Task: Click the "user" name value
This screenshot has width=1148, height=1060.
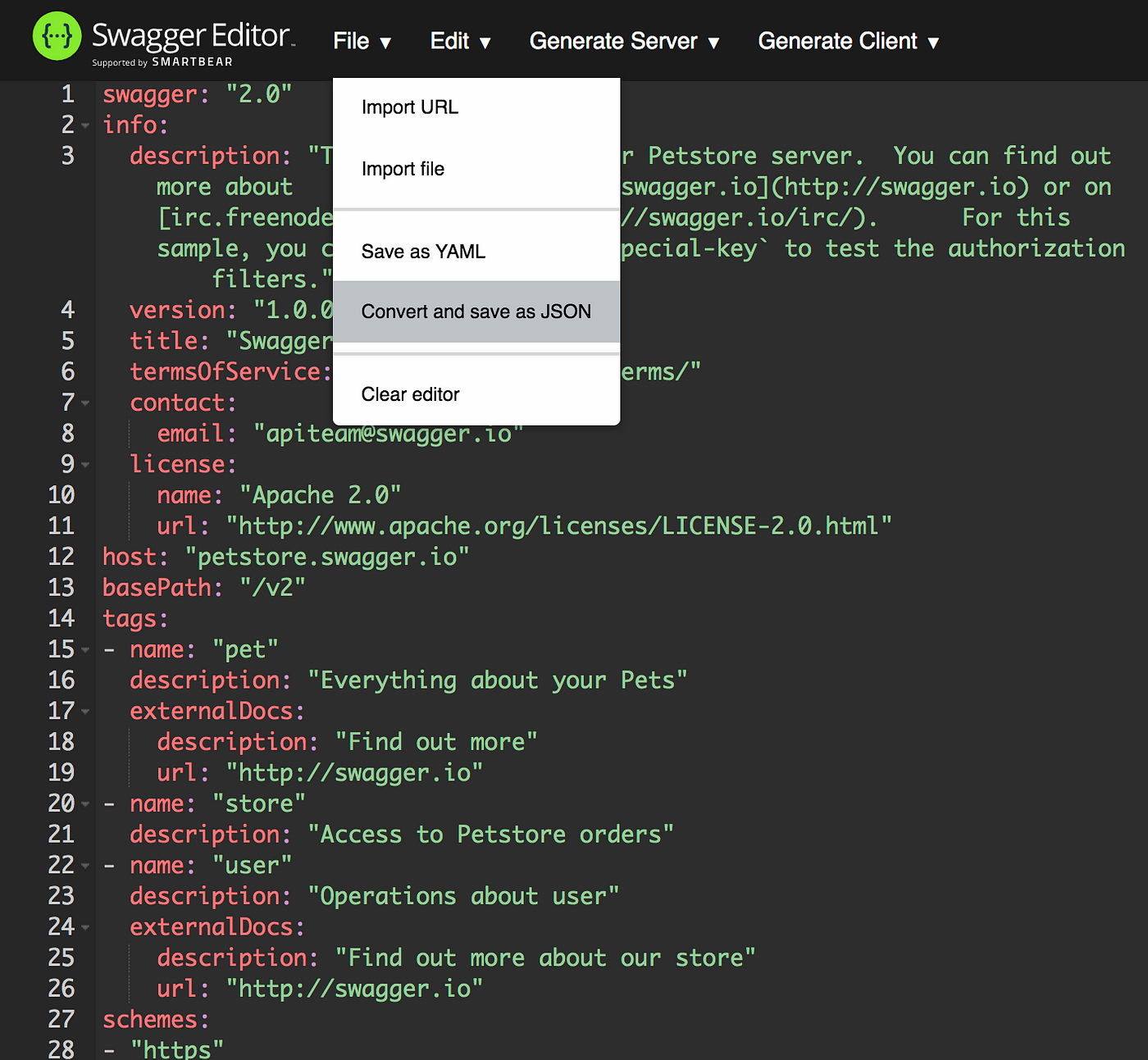Action: tap(252, 865)
